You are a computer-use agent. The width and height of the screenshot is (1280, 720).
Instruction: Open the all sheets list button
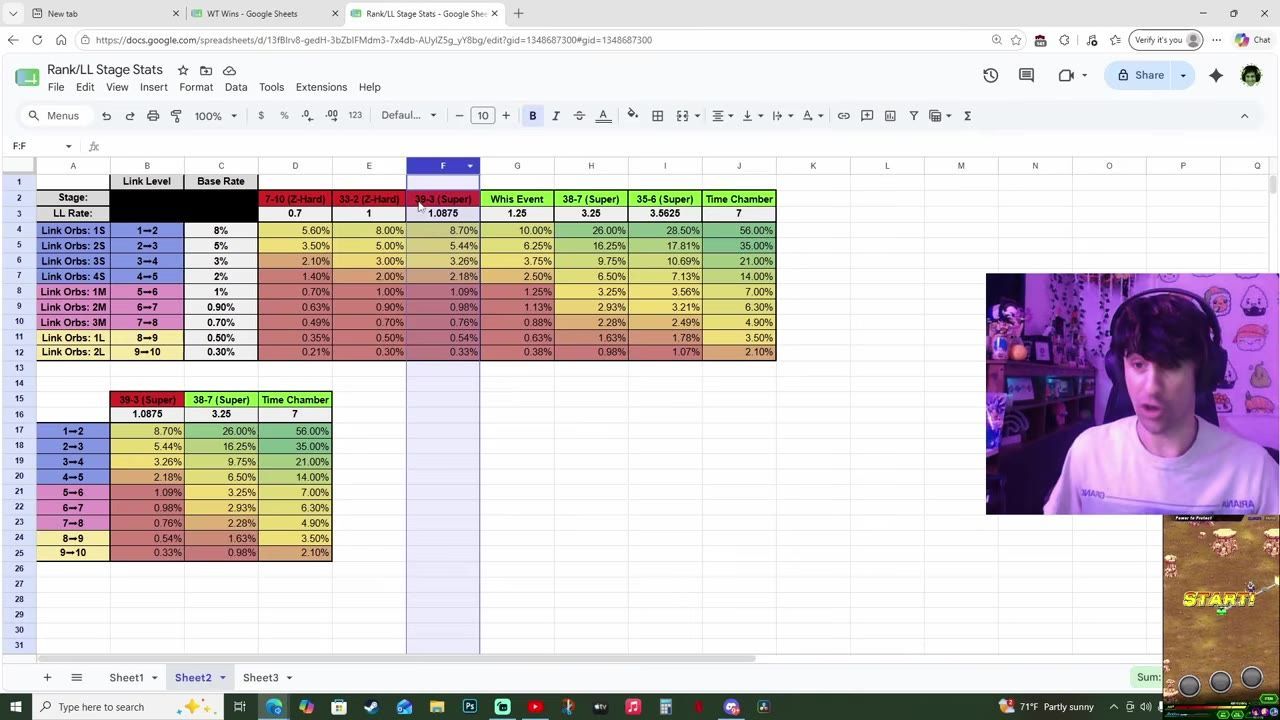[x=76, y=678]
